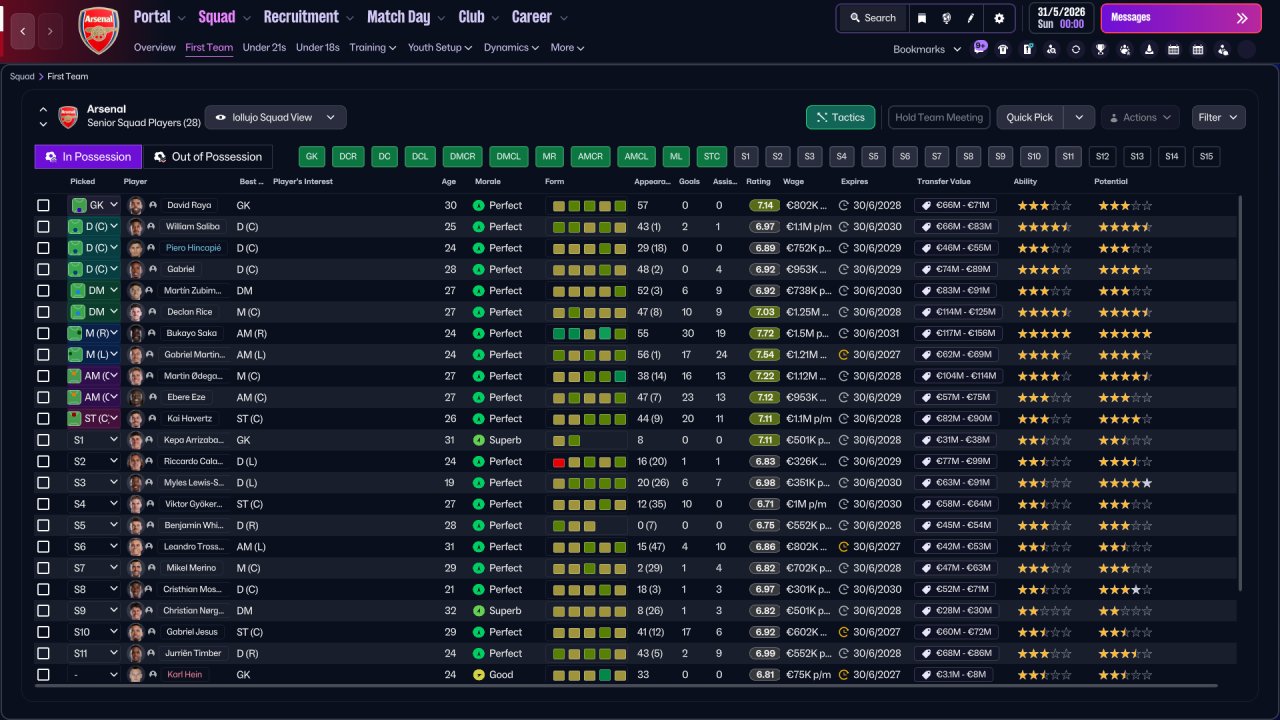Switch to Out of Possession tab
This screenshot has height=720, width=1280.
(x=208, y=157)
